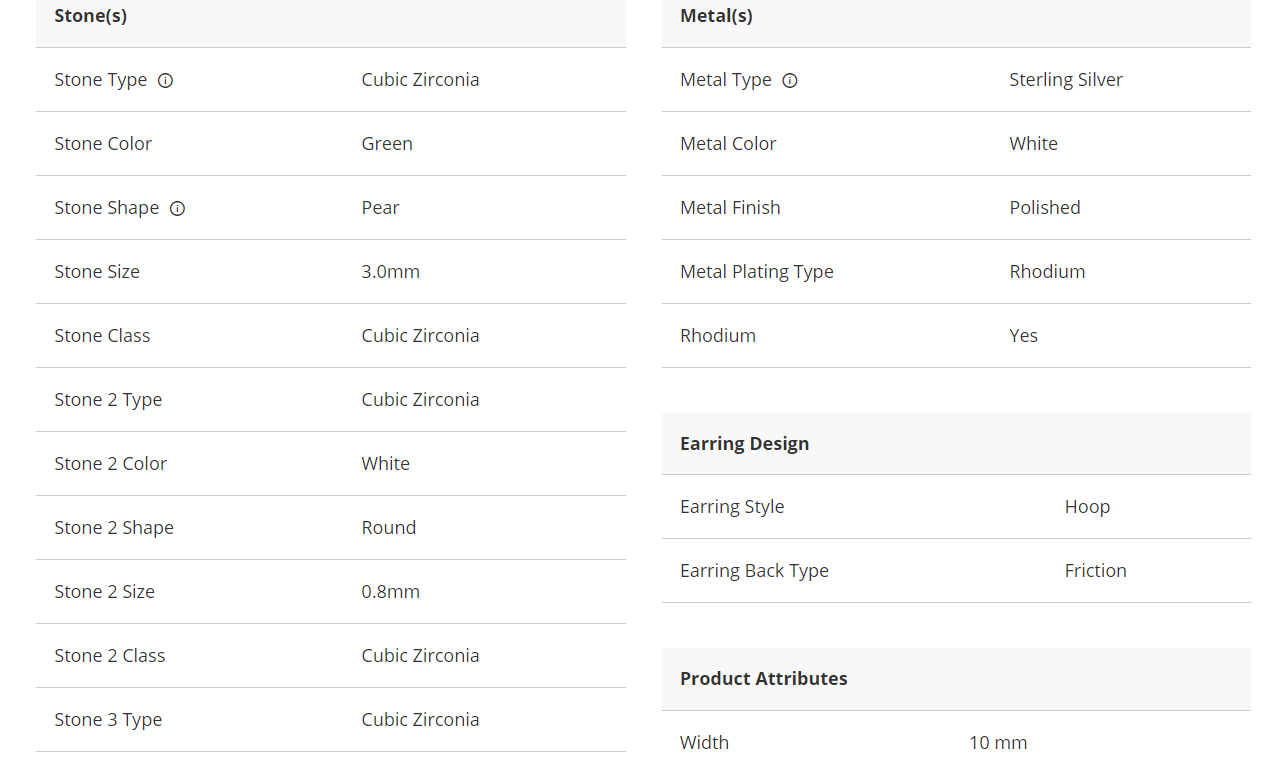The height and width of the screenshot is (767, 1284).
Task: Click the 10 mm width value
Action: click(997, 743)
